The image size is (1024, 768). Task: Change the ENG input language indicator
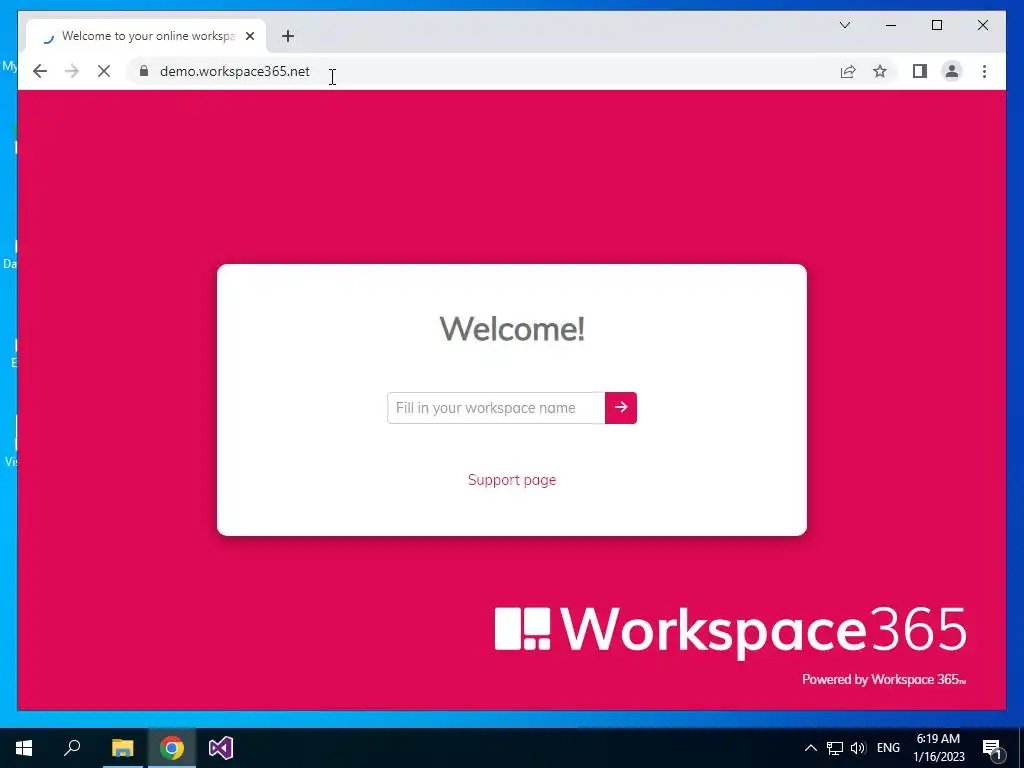point(888,748)
